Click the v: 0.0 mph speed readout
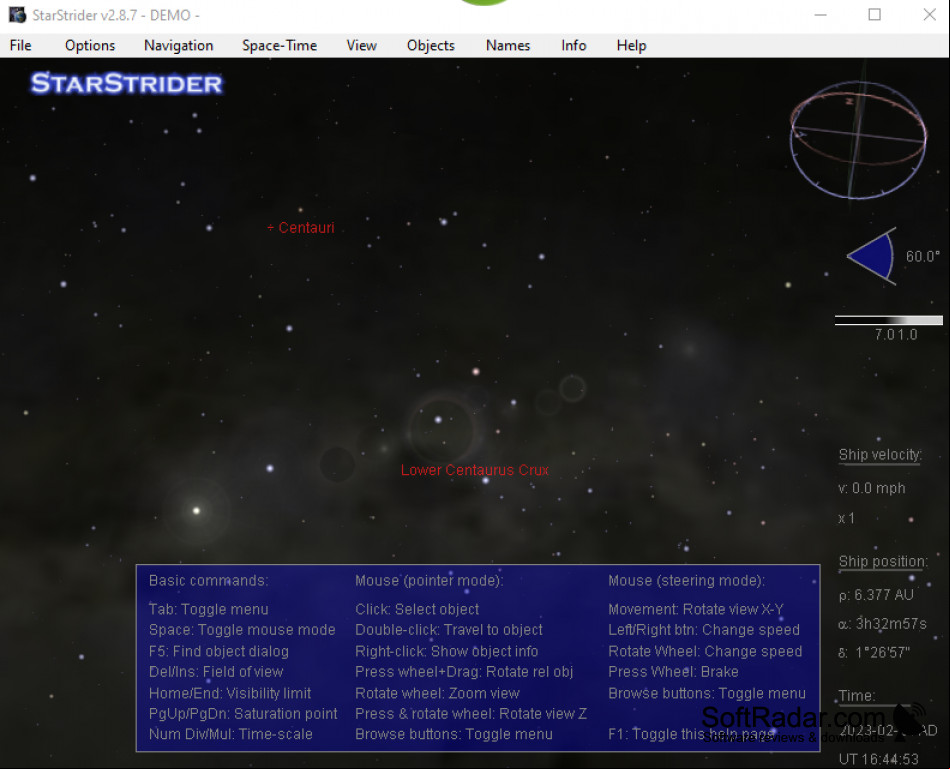 [x=872, y=488]
